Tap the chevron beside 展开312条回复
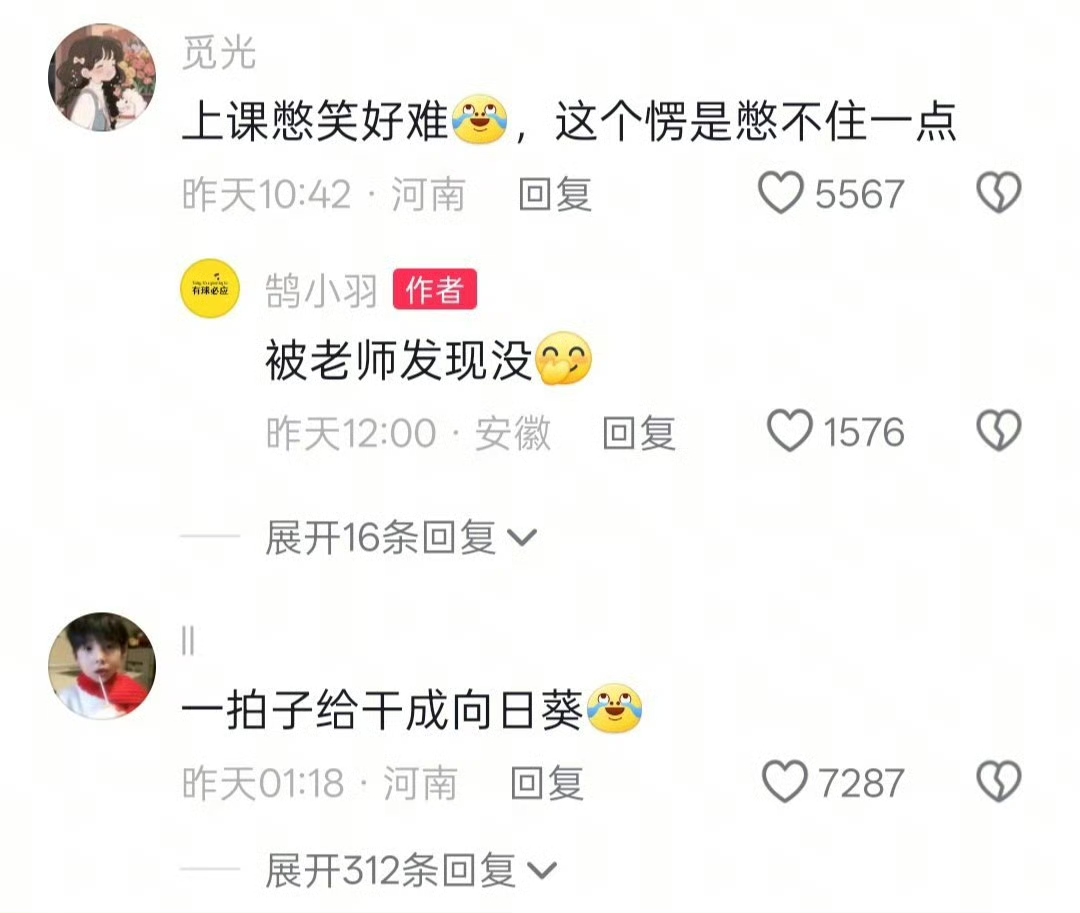The height and width of the screenshot is (913, 1080). [x=541, y=872]
